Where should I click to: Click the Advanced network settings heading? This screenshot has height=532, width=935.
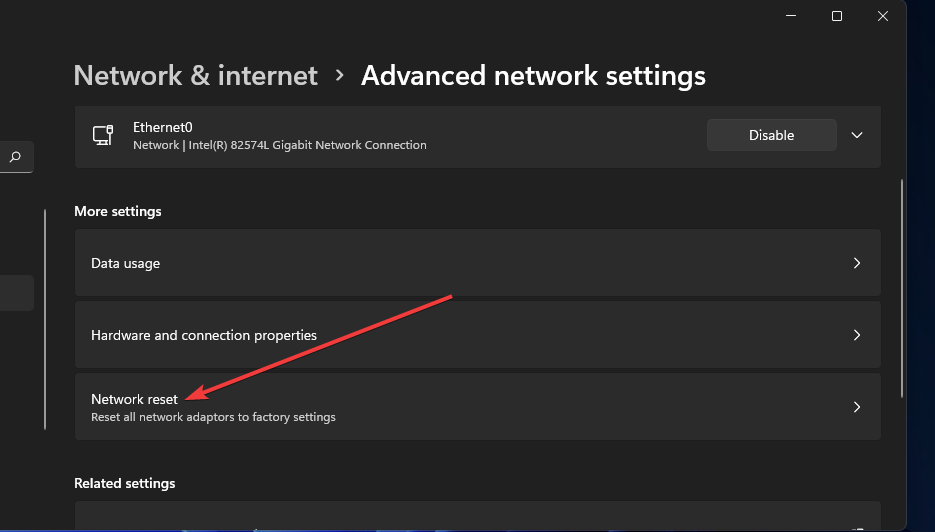(x=533, y=76)
